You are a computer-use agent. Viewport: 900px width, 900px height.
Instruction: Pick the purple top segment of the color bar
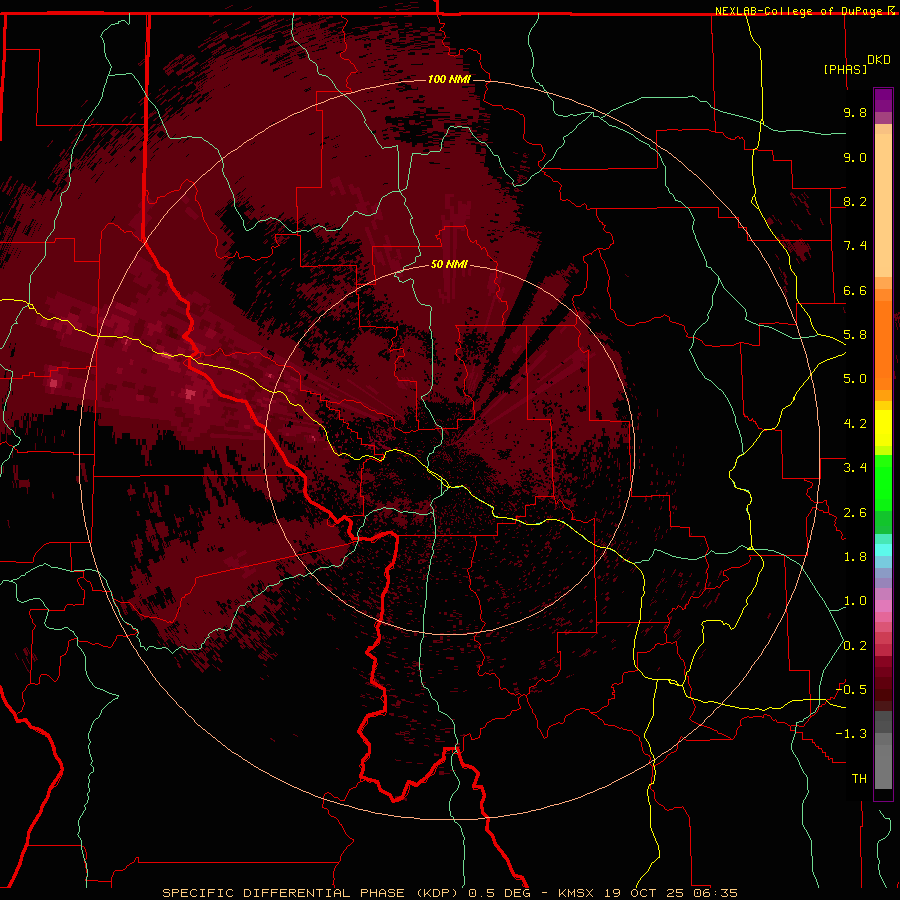pos(883,100)
